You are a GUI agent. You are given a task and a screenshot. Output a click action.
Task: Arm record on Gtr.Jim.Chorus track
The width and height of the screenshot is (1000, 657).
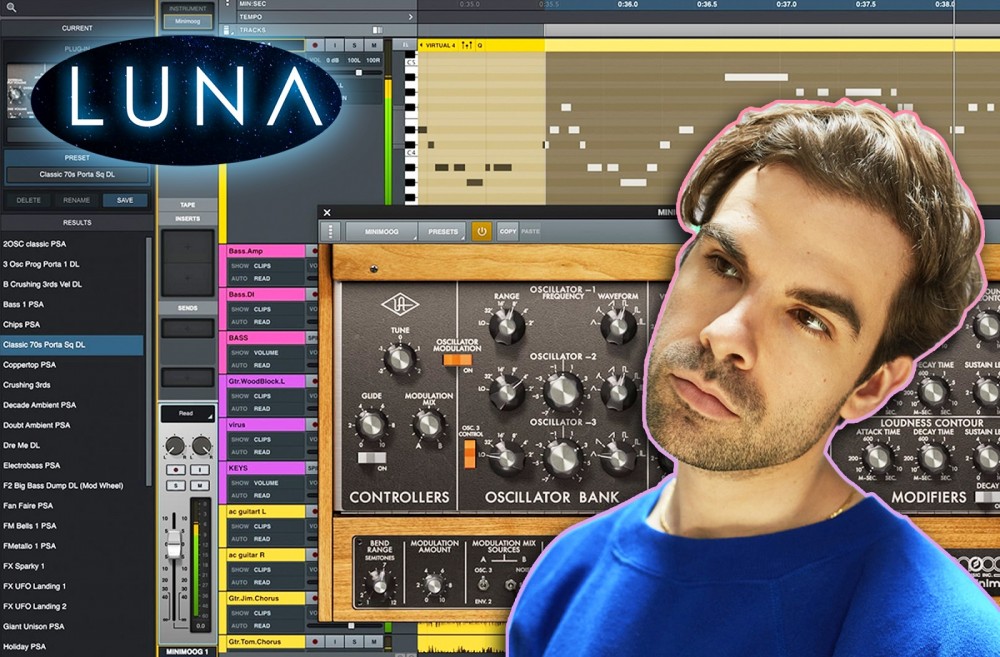click(314, 598)
